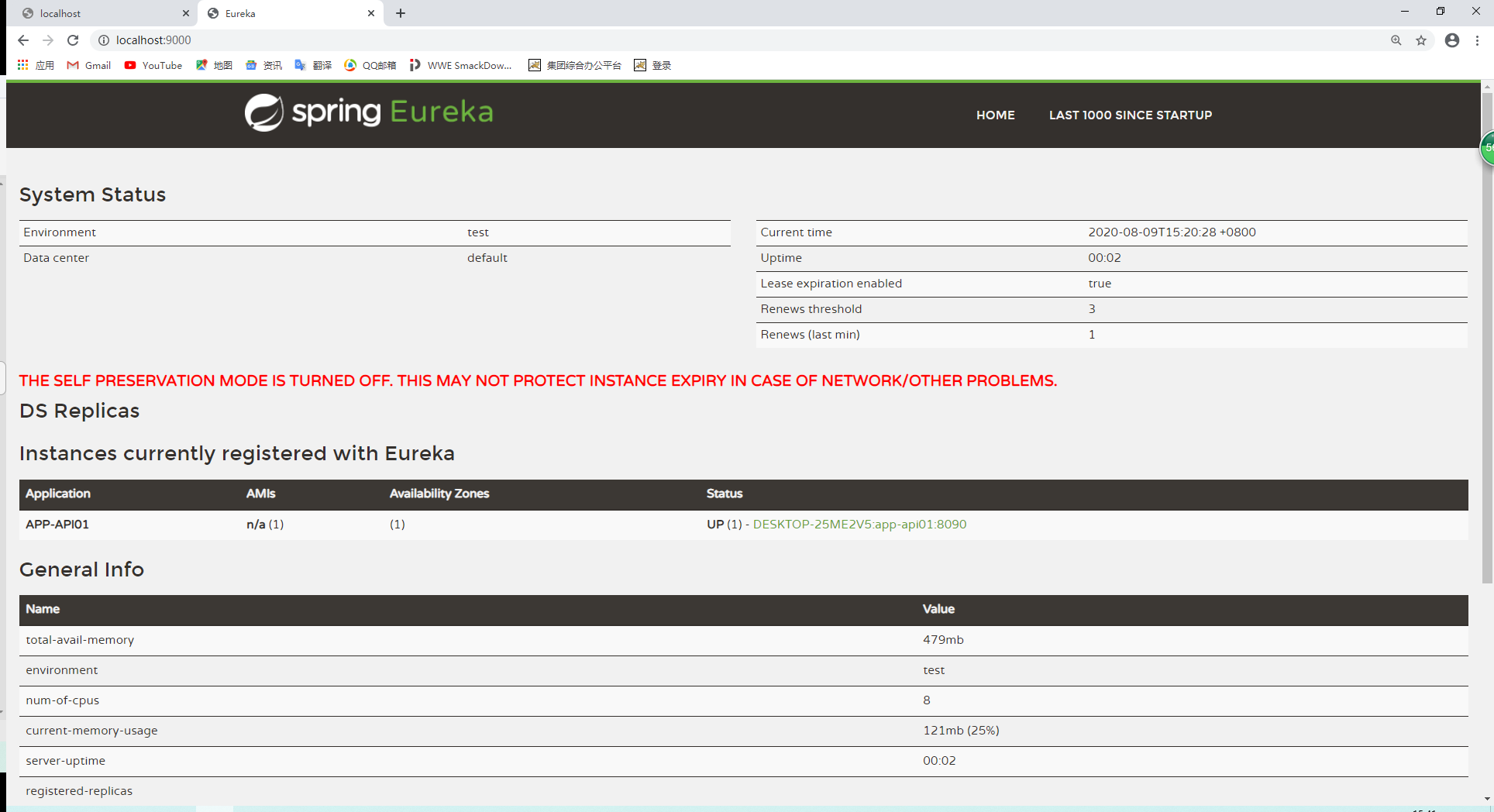This screenshot has width=1494, height=812.
Task: Click the Lease expiration enabled label
Action: pyautogui.click(x=831, y=284)
